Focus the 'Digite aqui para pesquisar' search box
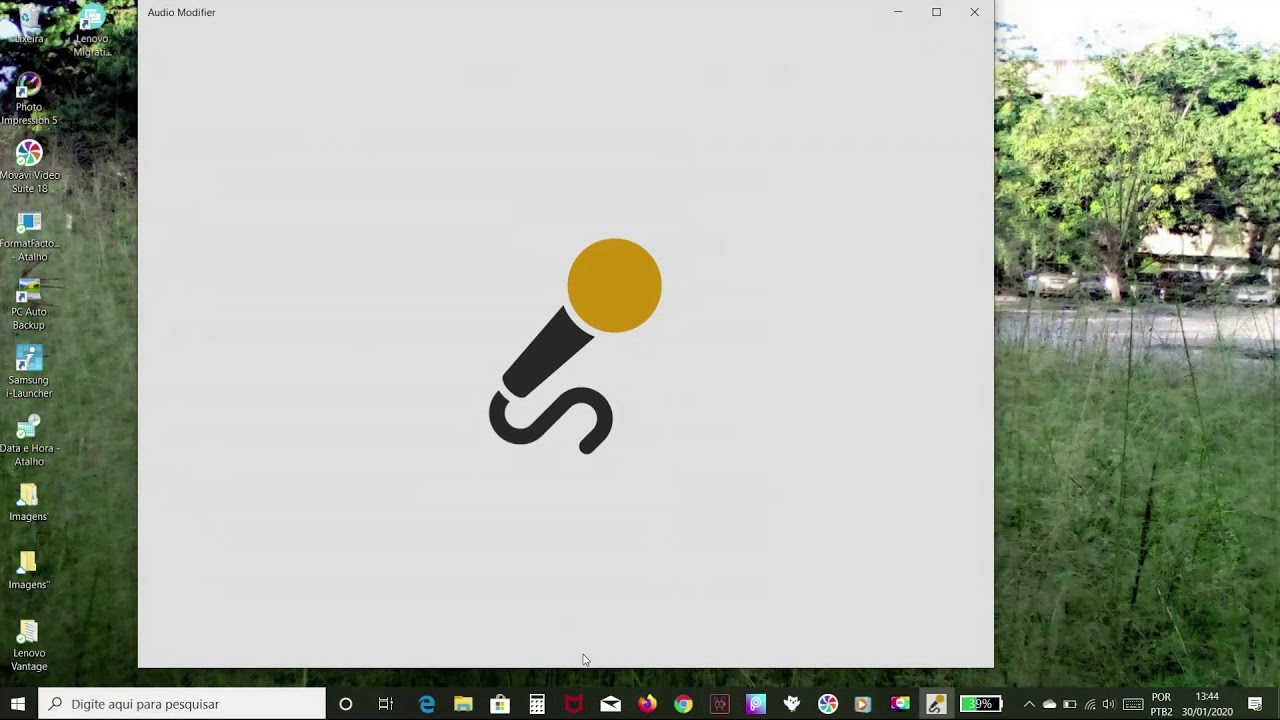This screenshot has height=720, width=1280. [x=182, y=704]
